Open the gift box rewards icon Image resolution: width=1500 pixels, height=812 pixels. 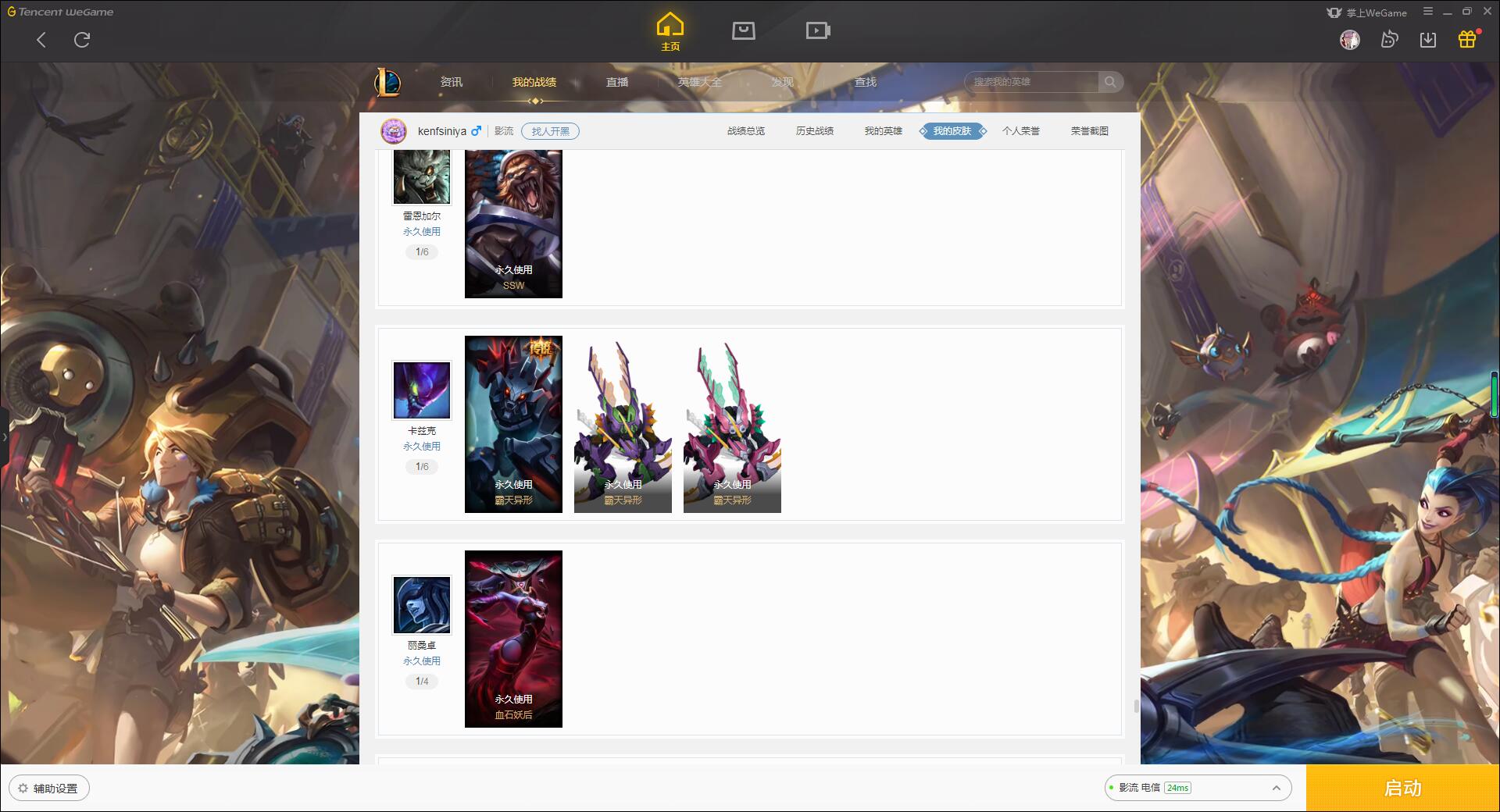pos(1467,39)
